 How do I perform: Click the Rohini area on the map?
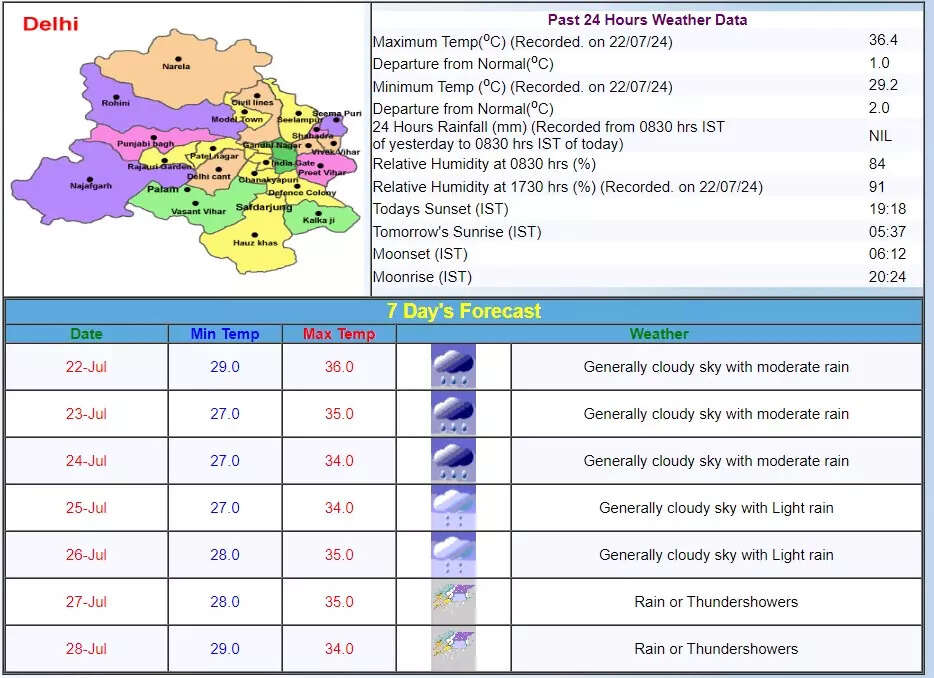coord(116,100)
